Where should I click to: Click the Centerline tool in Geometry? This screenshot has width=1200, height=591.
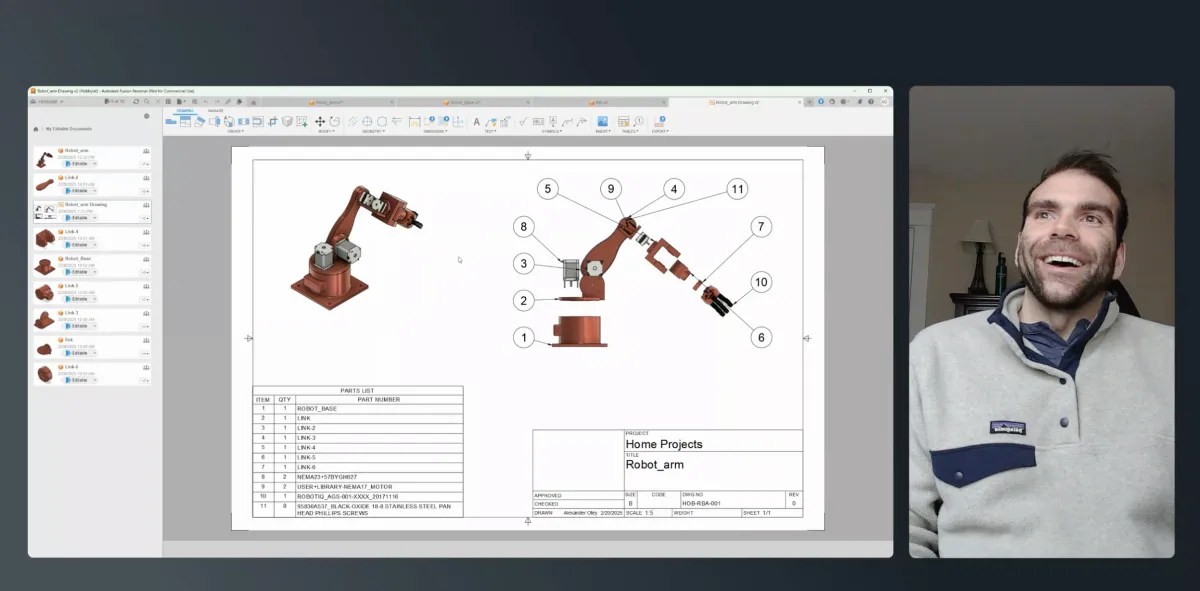pos(352,122)
